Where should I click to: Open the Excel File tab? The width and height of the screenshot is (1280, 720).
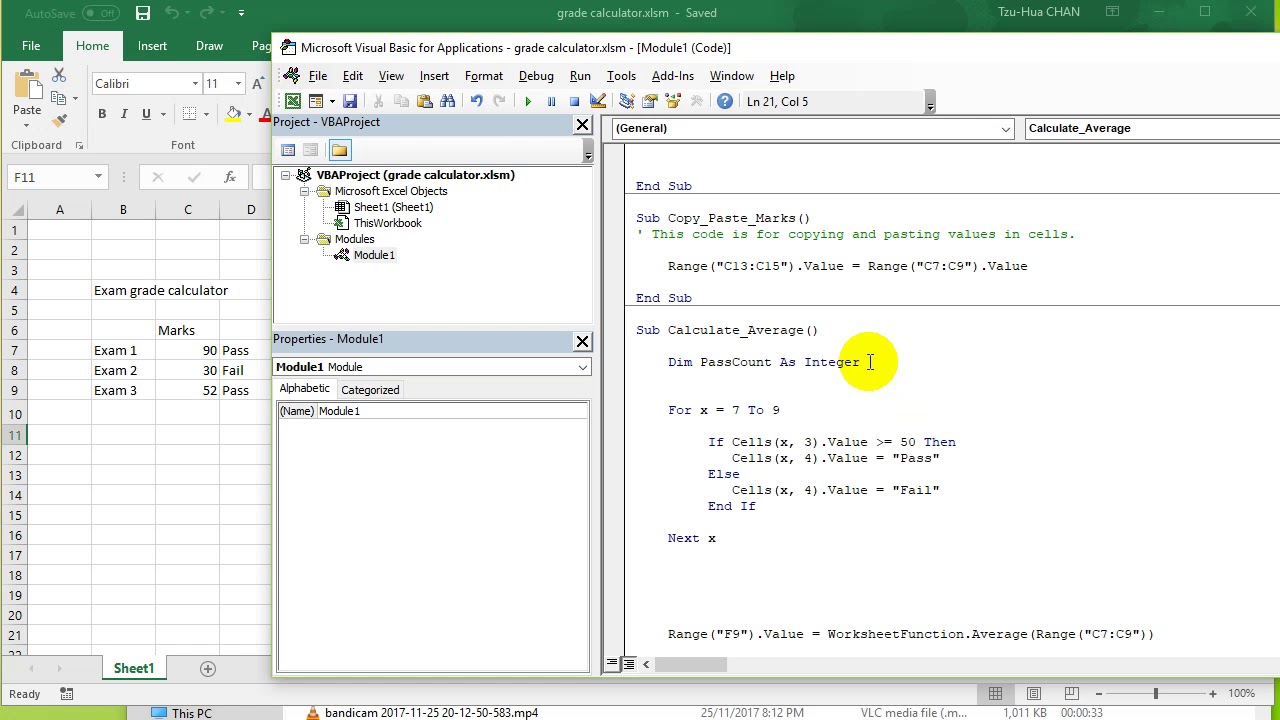[31, 46]
